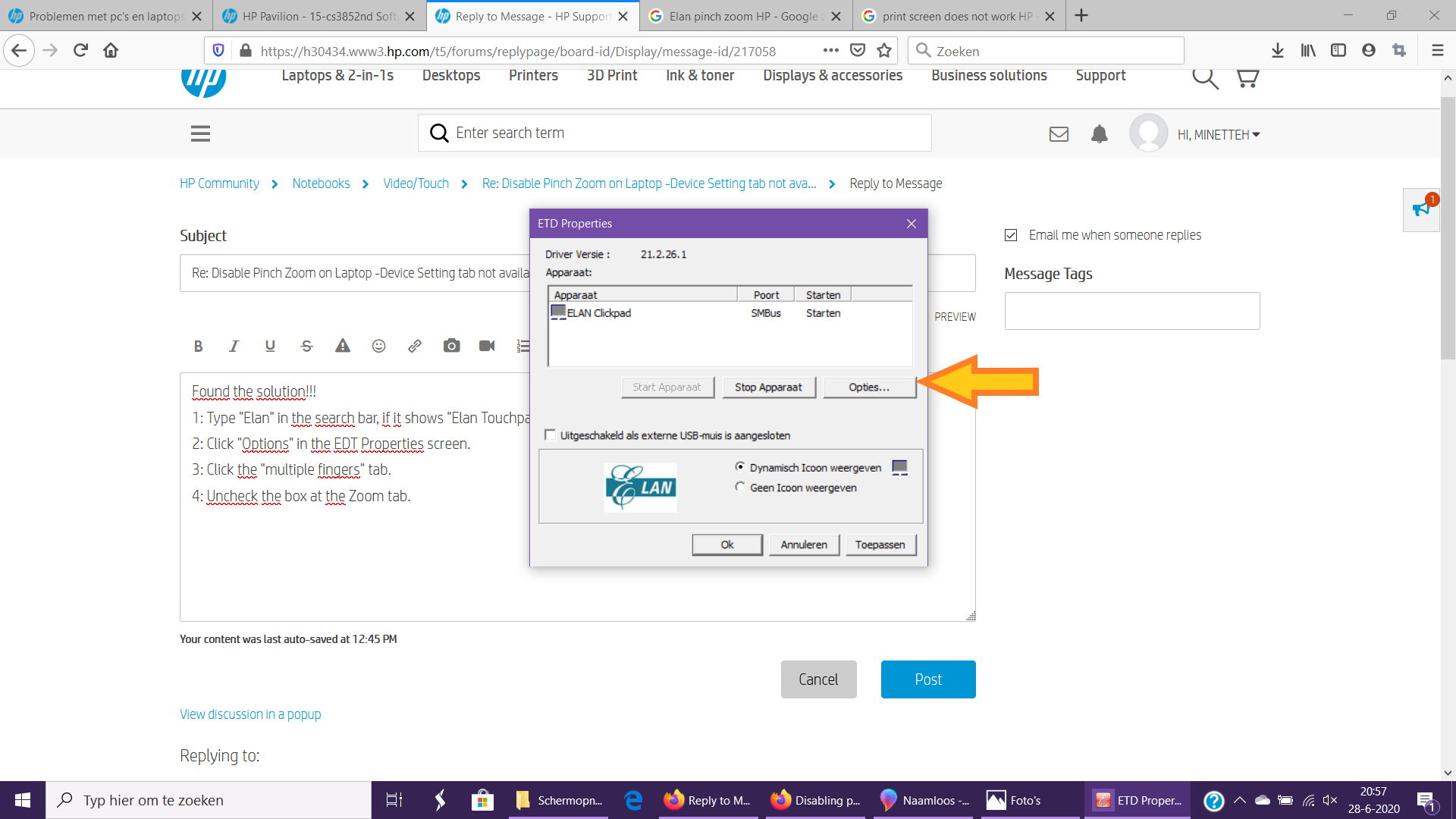This screenshot has width=1456, height=819.
Task: Click the strikethrough formatting icon
Action: point(306,346)
